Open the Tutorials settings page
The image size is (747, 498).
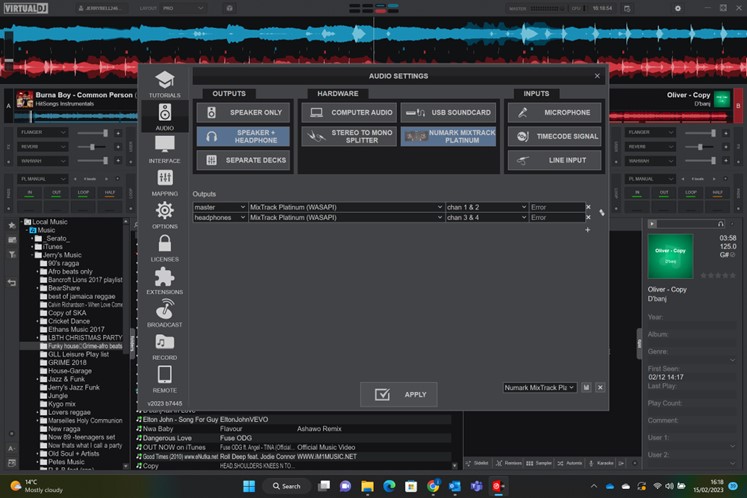(164, 84)
